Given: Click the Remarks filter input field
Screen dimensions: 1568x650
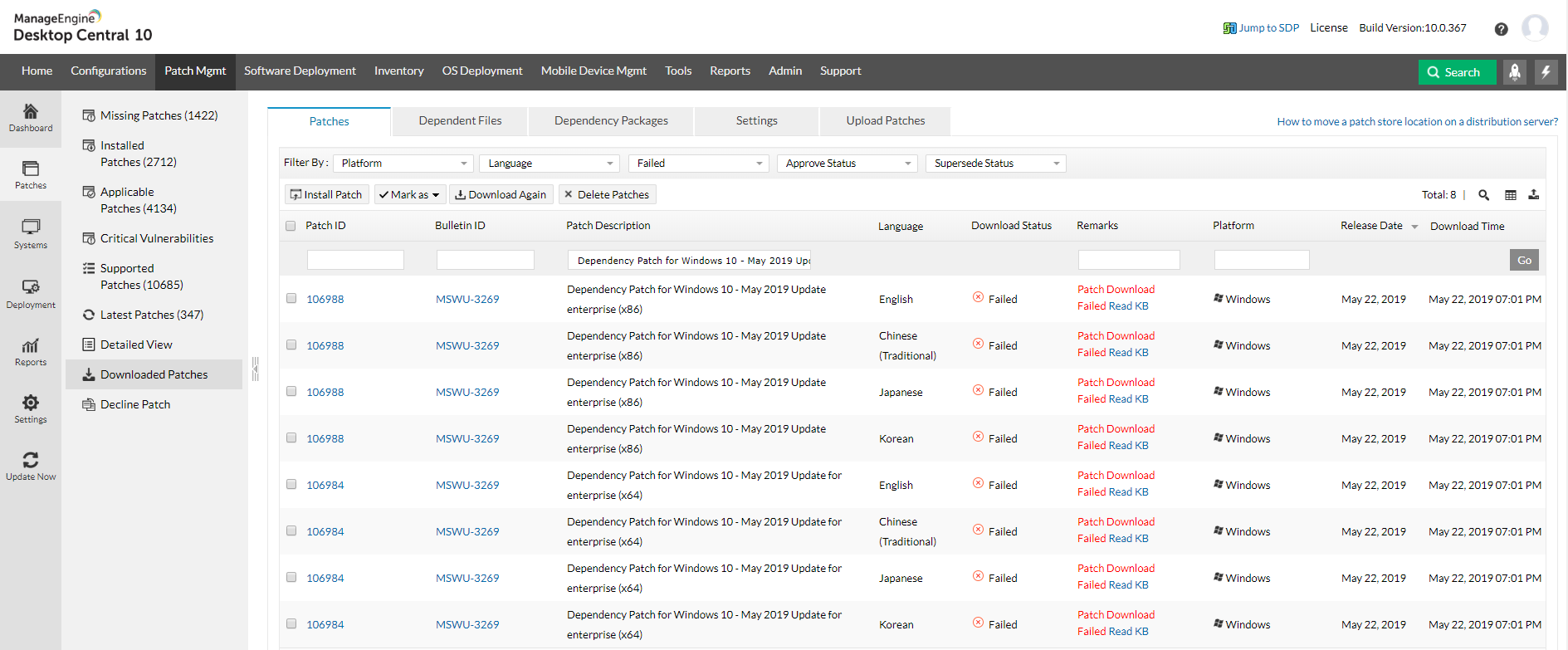Looking at the screenshot, I should [1129, 260].
